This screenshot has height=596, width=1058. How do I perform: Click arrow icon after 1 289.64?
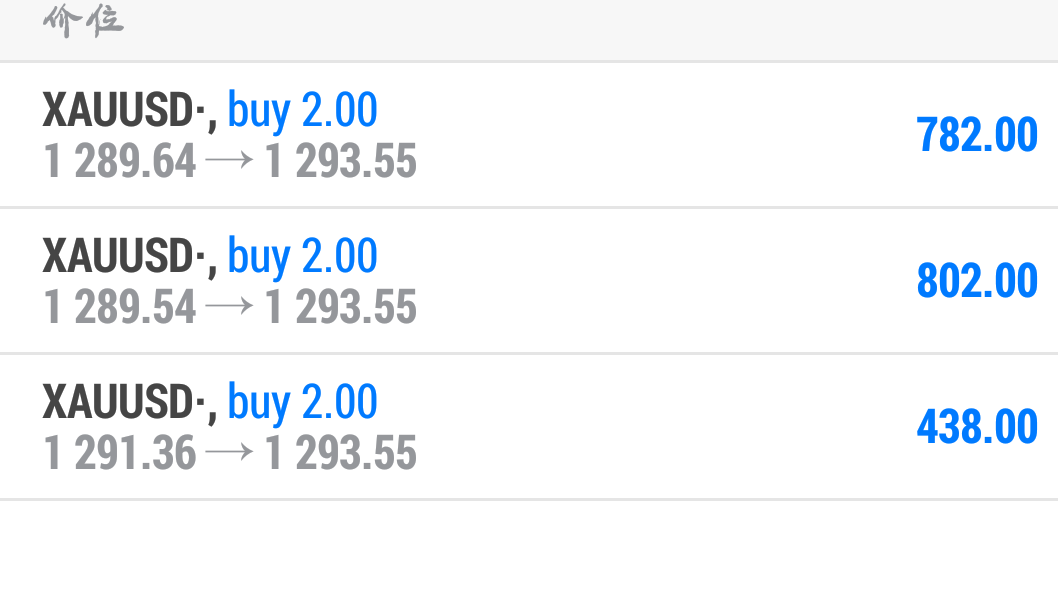pos(229,160)
